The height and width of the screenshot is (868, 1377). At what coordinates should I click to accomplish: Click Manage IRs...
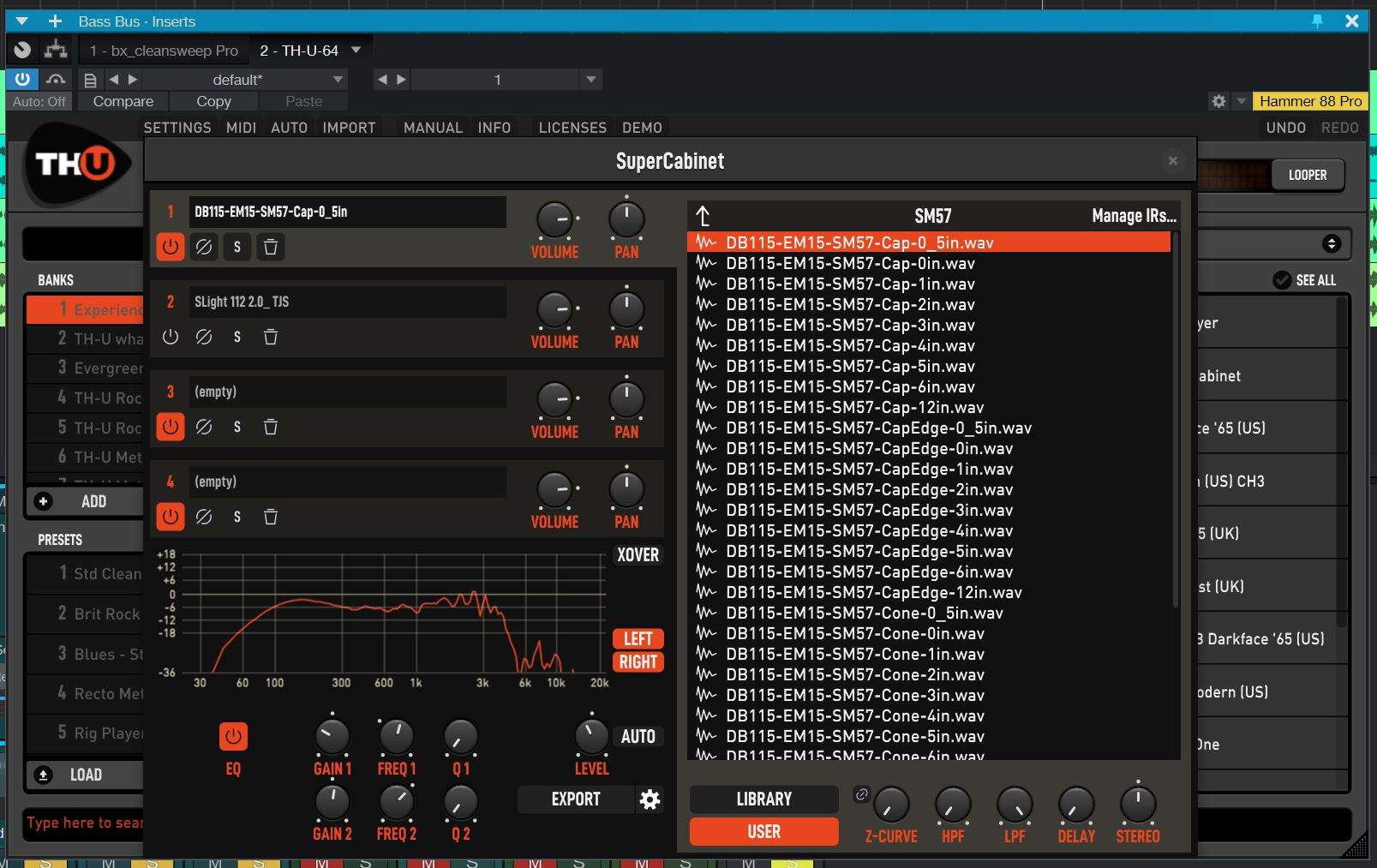[1134, 216]
